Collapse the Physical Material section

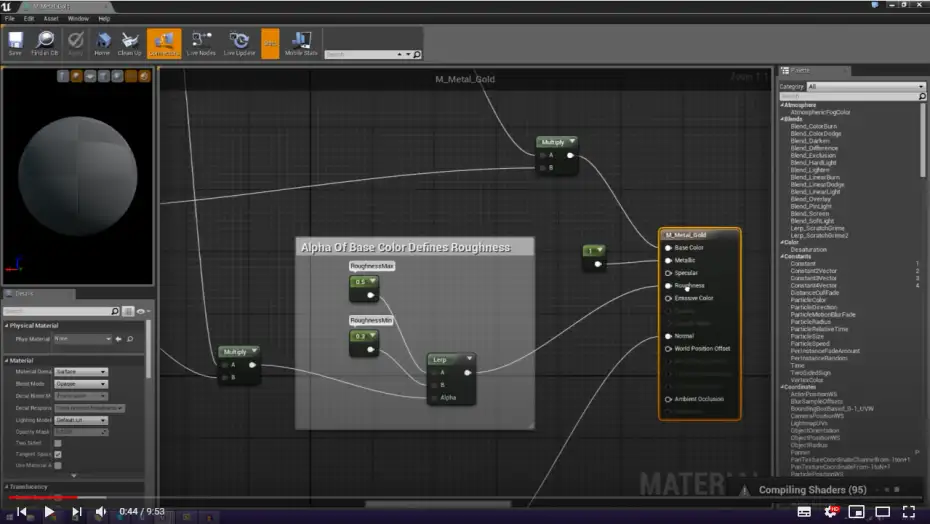[7, 326]
